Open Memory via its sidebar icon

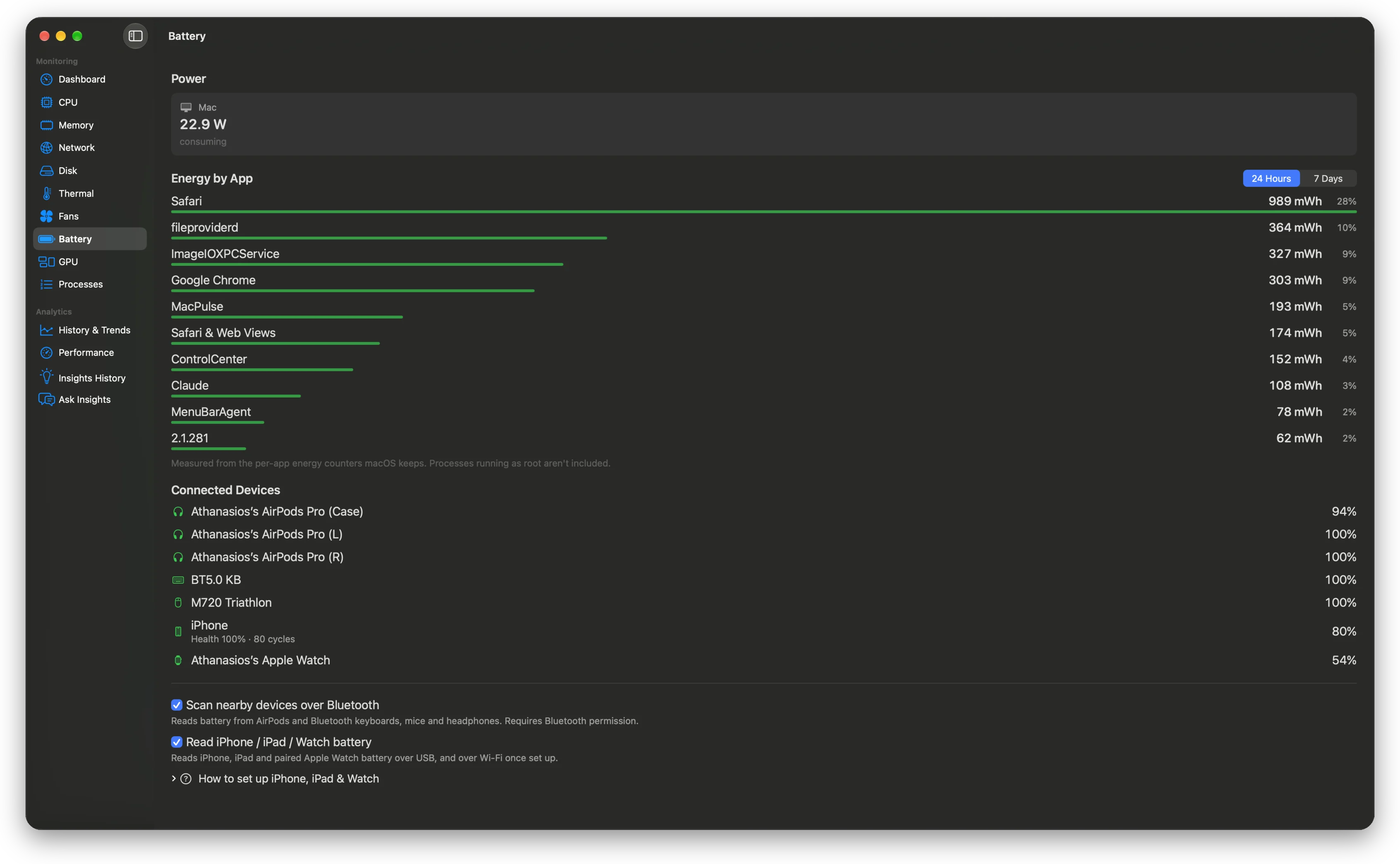pyautogui.click(x=46, y=125)
